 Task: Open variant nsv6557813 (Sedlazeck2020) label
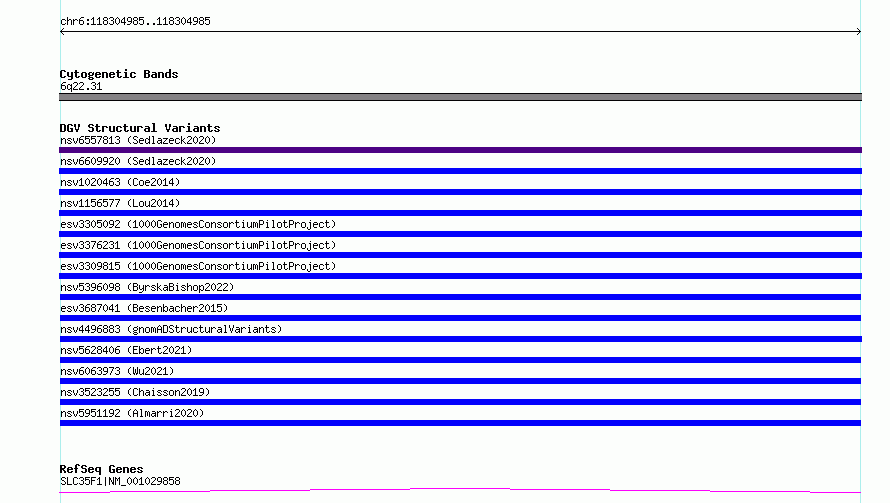[138, 140]
